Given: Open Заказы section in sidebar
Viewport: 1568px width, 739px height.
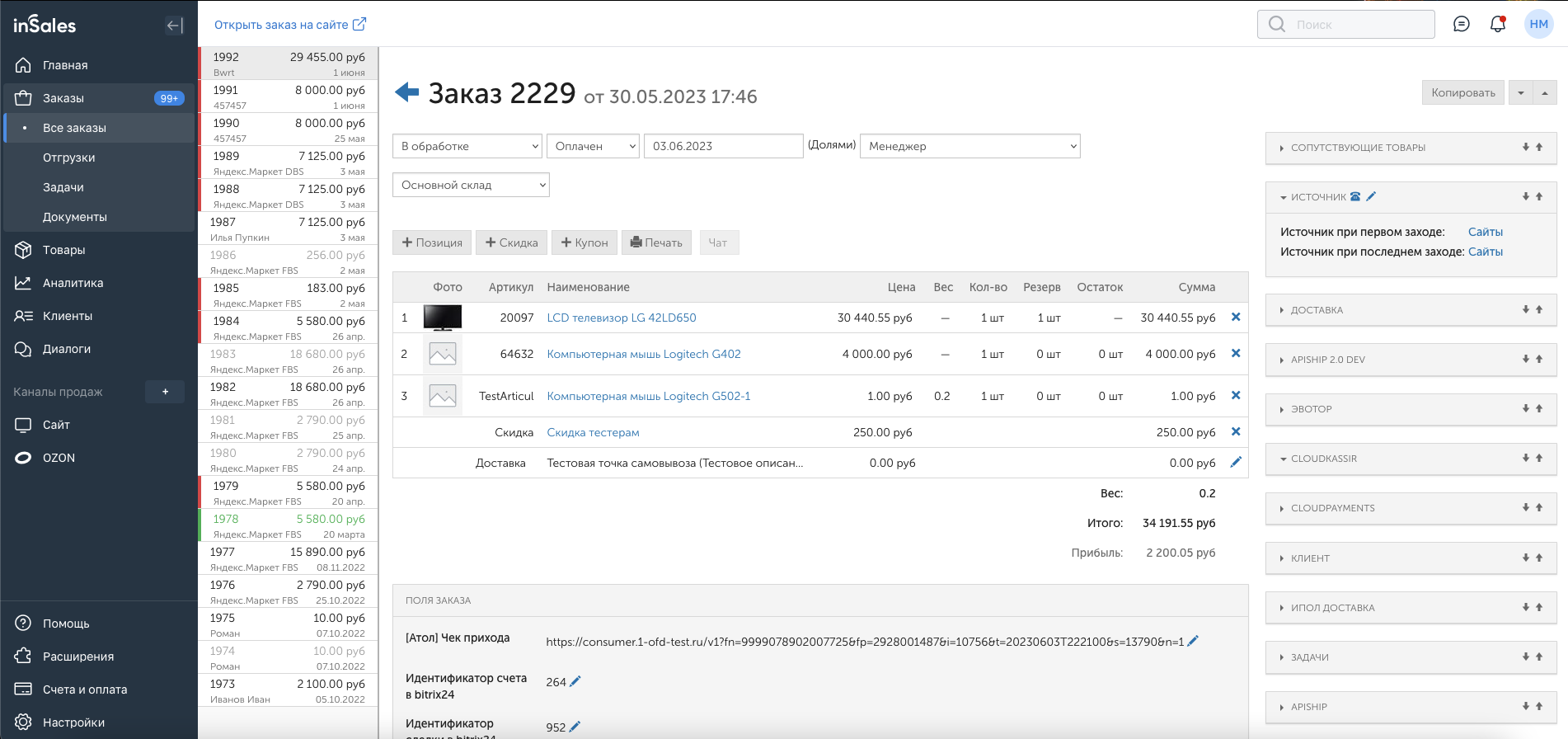Looking at the screenshot, I should (x=99, y=98).
